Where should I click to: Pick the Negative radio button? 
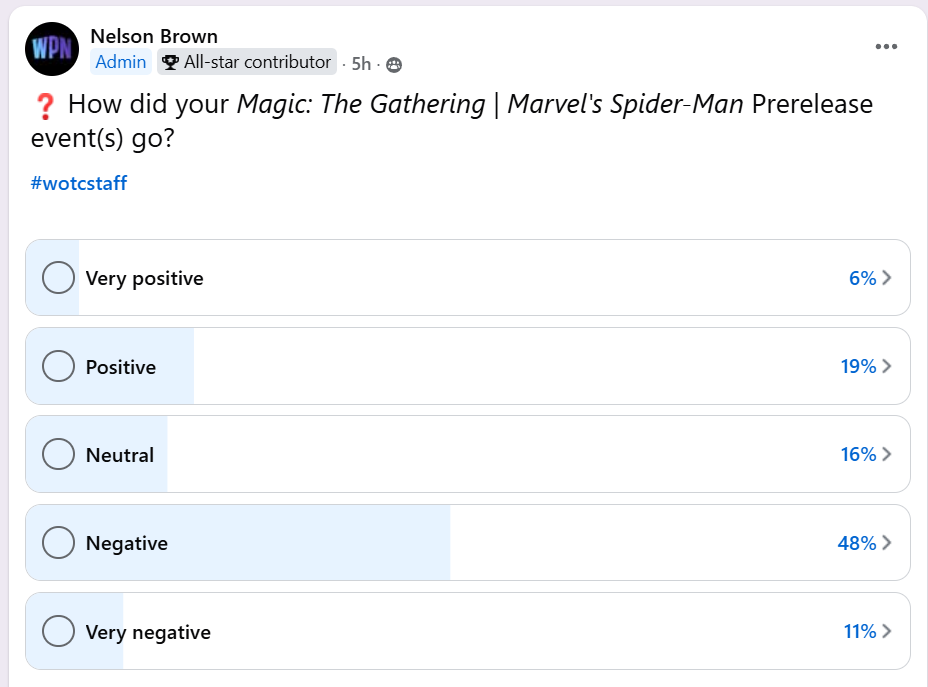click(59, 543)
